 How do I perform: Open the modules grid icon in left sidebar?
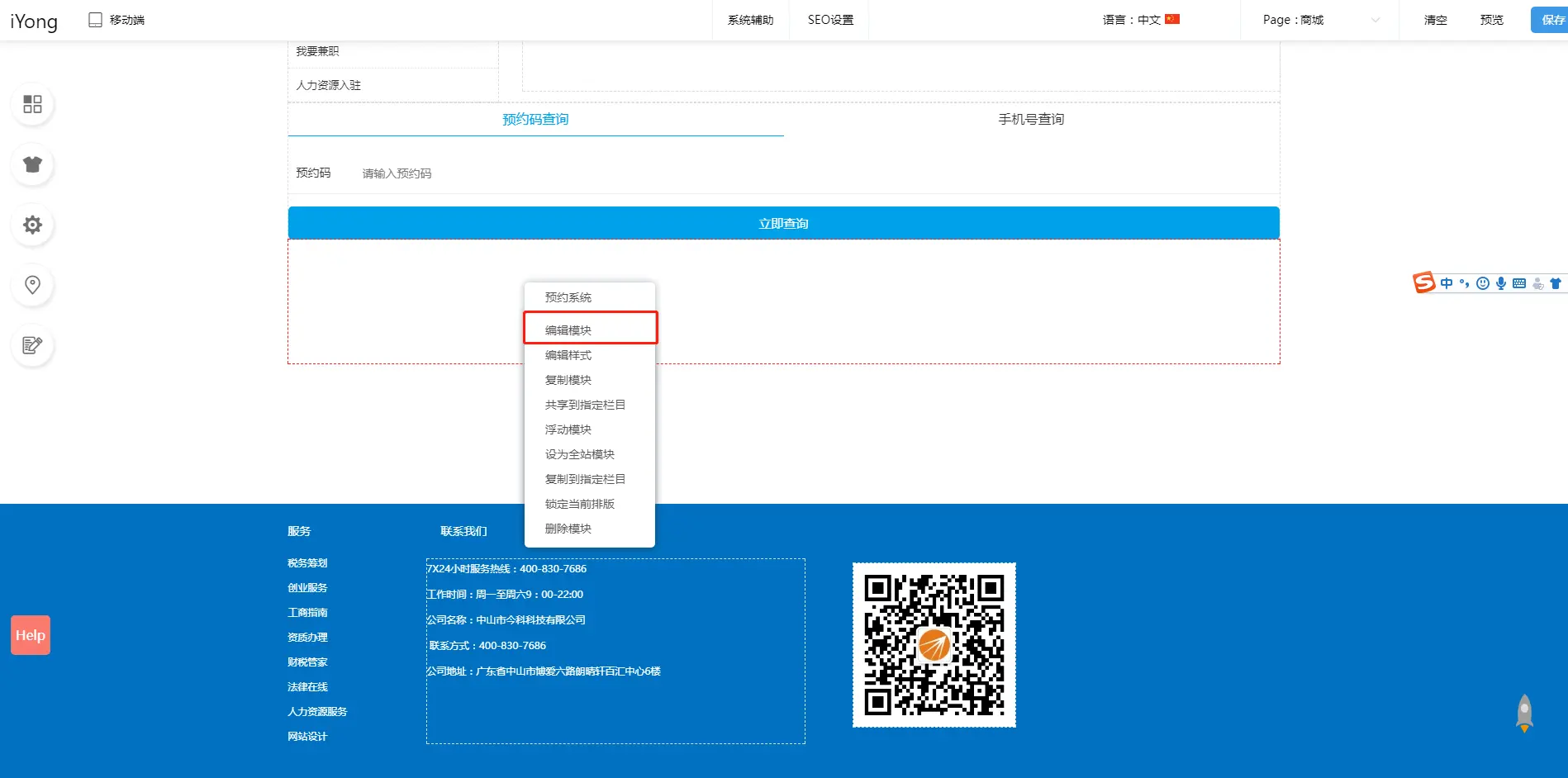(32, 104)
